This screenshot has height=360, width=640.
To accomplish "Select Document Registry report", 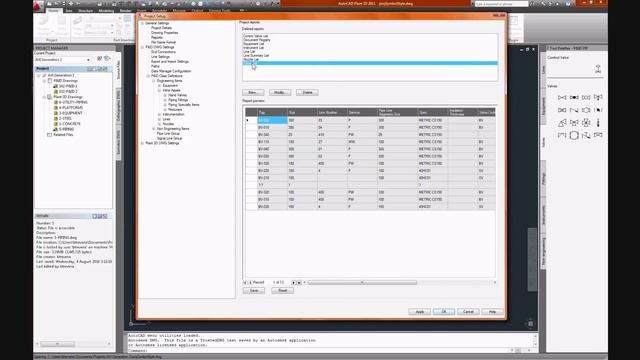I will [257, 40].
